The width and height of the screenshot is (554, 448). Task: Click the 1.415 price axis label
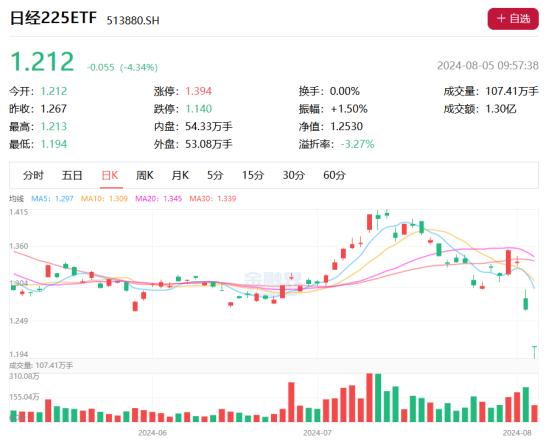click(19, 212)
